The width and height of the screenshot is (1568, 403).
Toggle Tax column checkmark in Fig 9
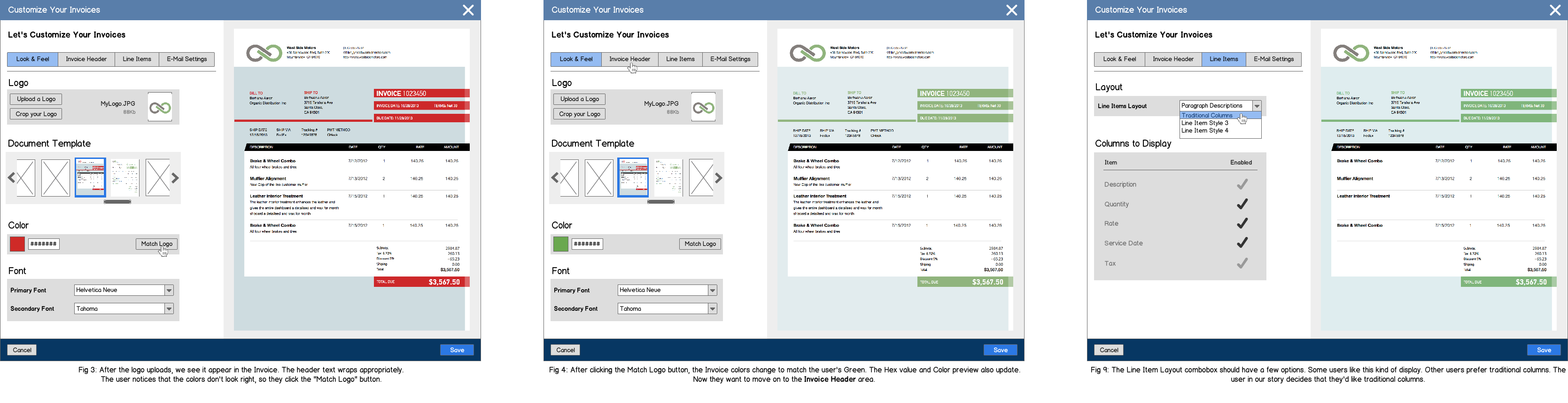coord(1242,263)
